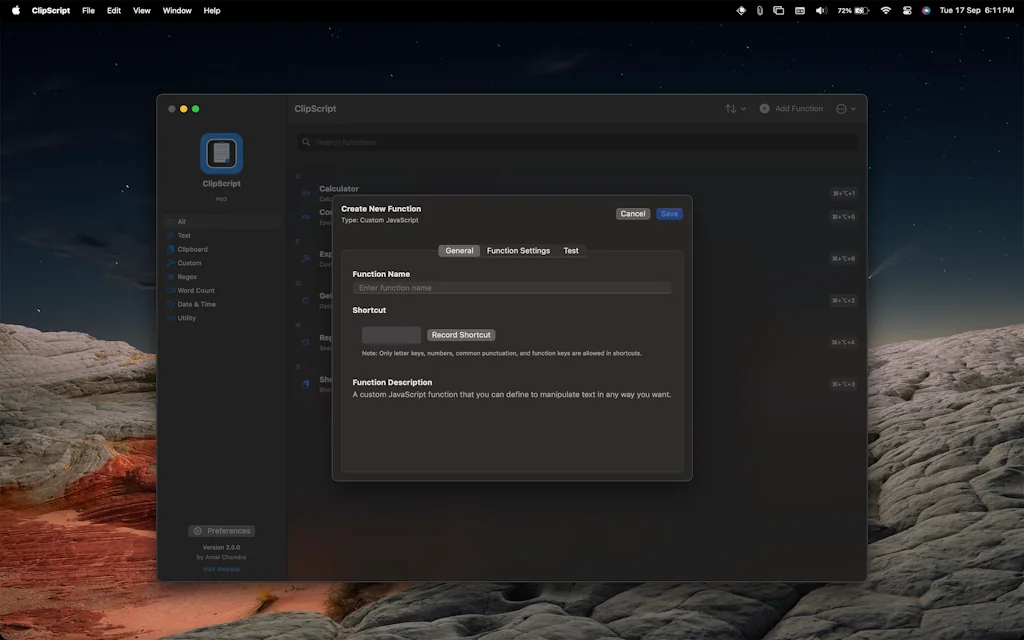Image resolution: width=1024 pixels, height=640 pixels.
Task: Click the Add Function plus icon
Action: (764, 108)
